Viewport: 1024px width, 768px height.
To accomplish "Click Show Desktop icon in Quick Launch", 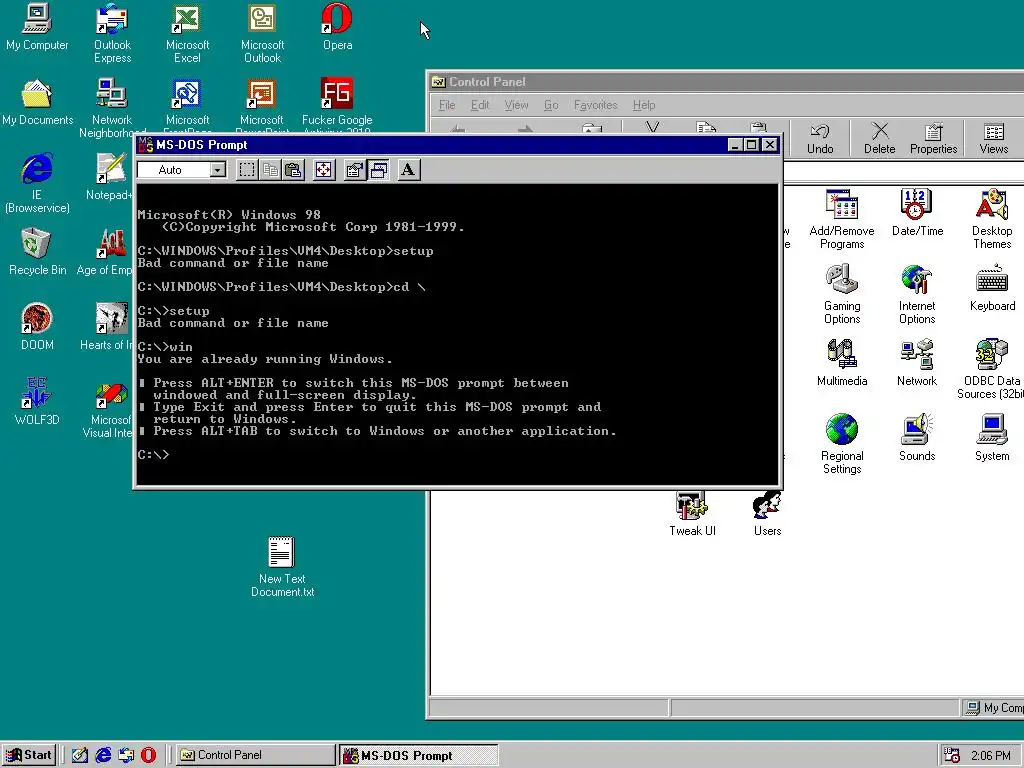I will (x=80, y=756).
